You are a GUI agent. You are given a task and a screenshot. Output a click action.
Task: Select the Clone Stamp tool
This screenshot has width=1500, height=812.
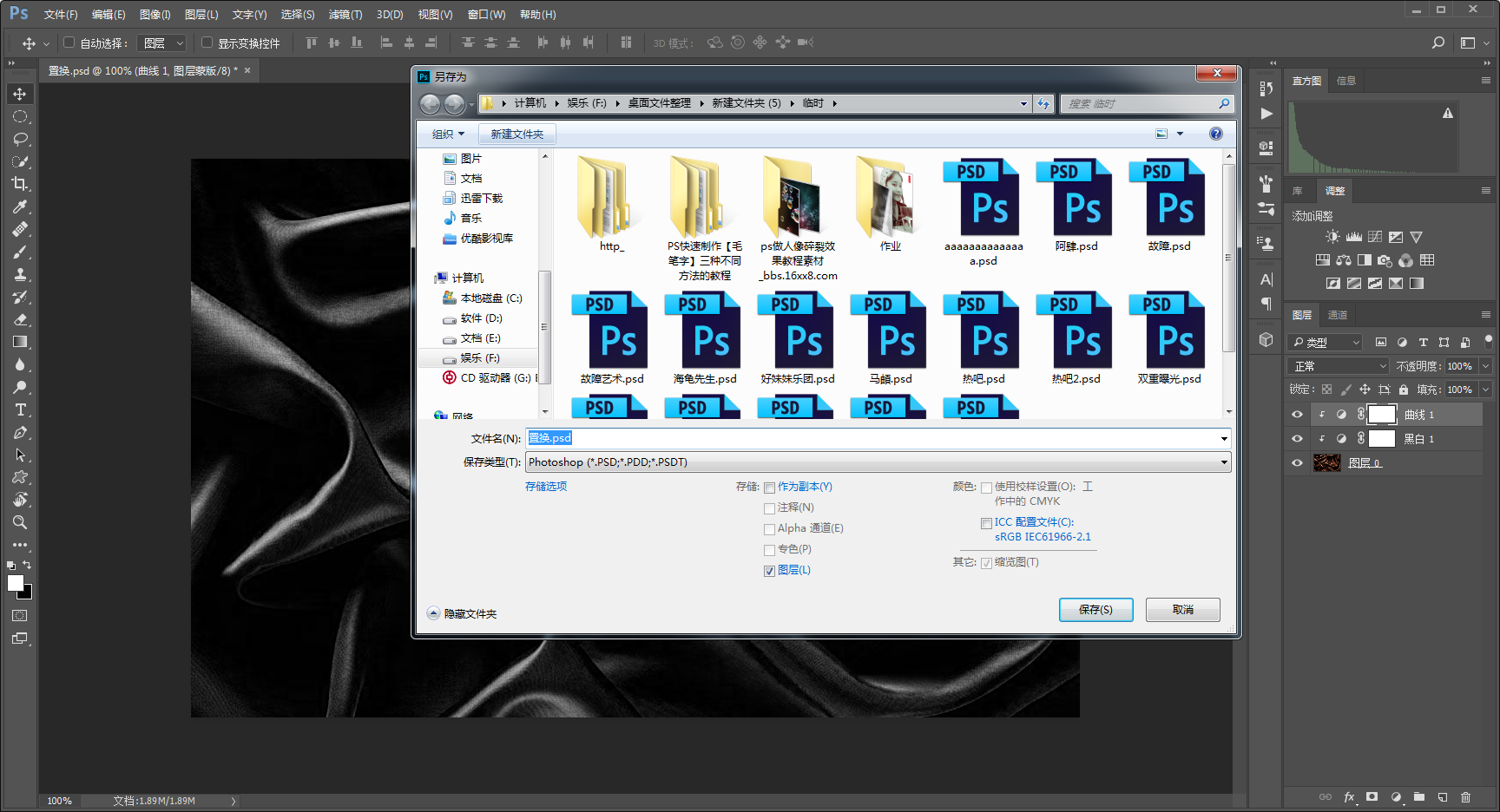click(x=20, y=274)
